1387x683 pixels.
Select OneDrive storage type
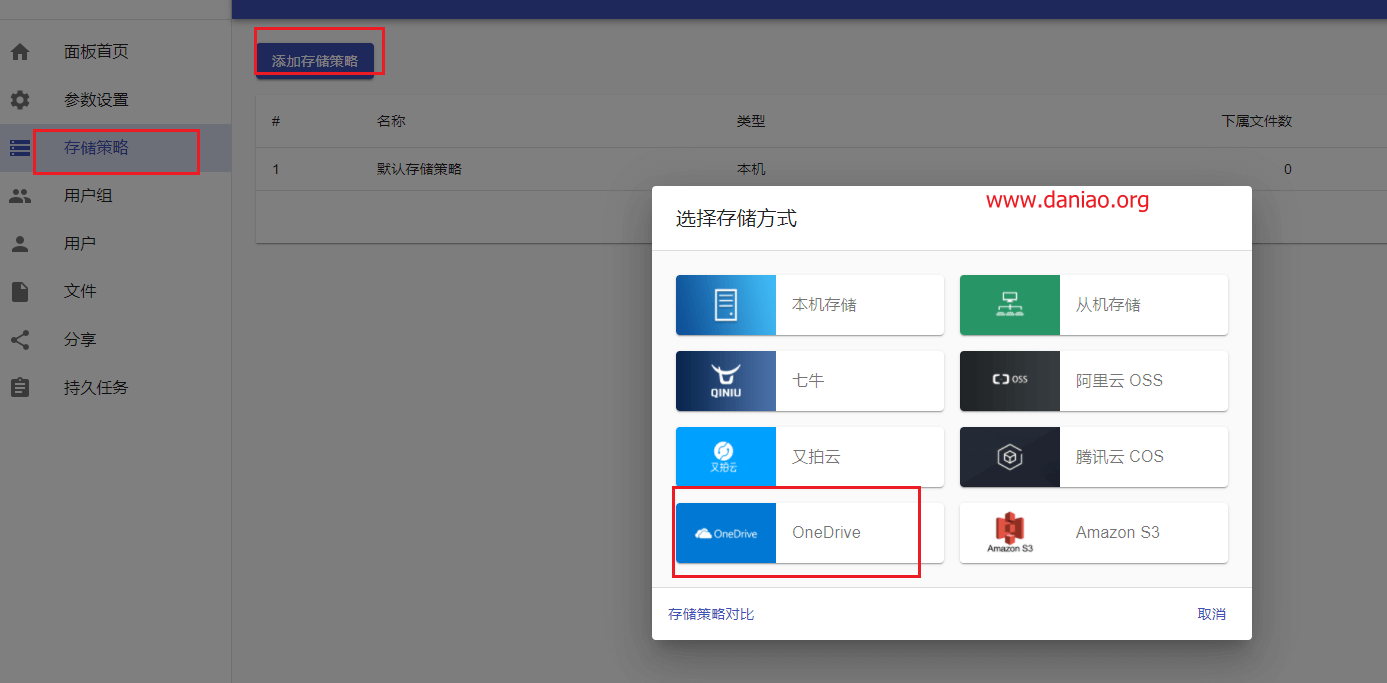tap(810, 533)
